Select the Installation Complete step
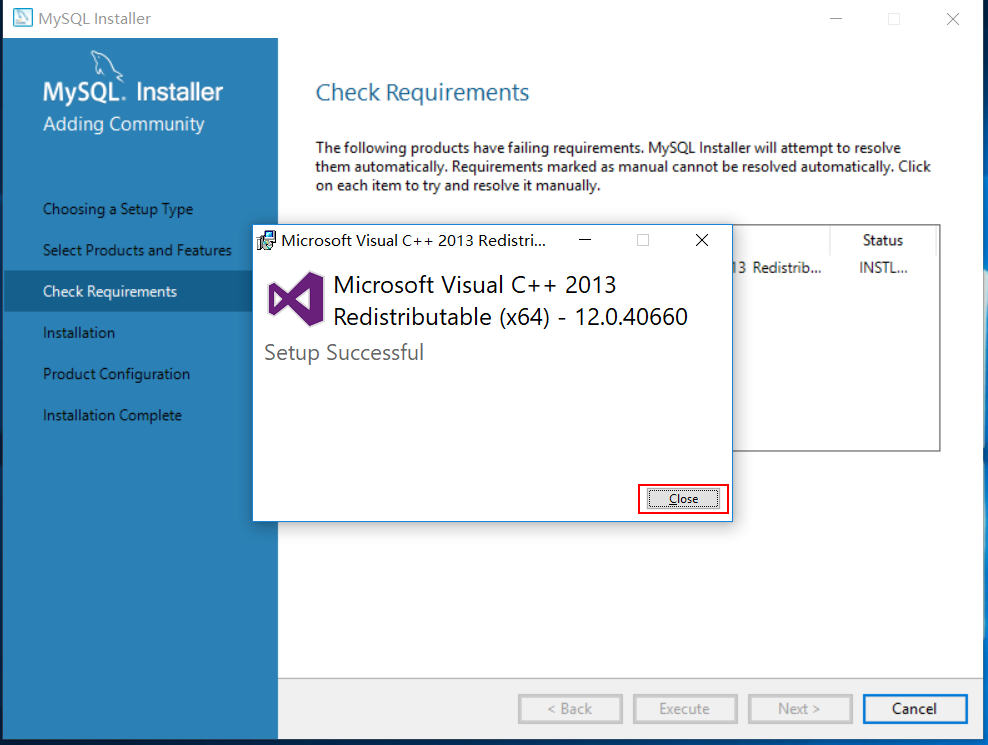 (x=112, y=415)
